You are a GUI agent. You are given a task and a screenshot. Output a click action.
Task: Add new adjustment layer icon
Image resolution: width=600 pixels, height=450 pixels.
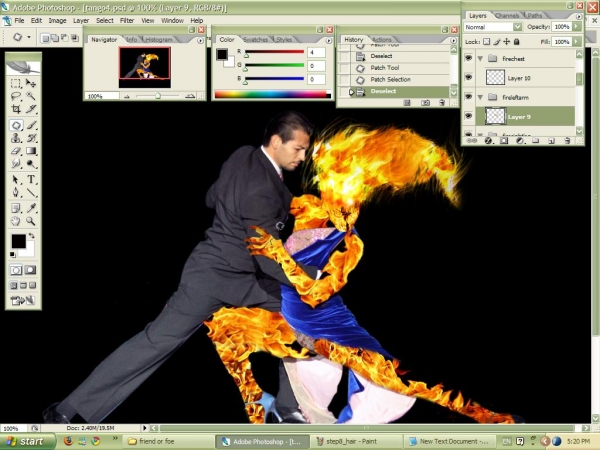point(520,141)
